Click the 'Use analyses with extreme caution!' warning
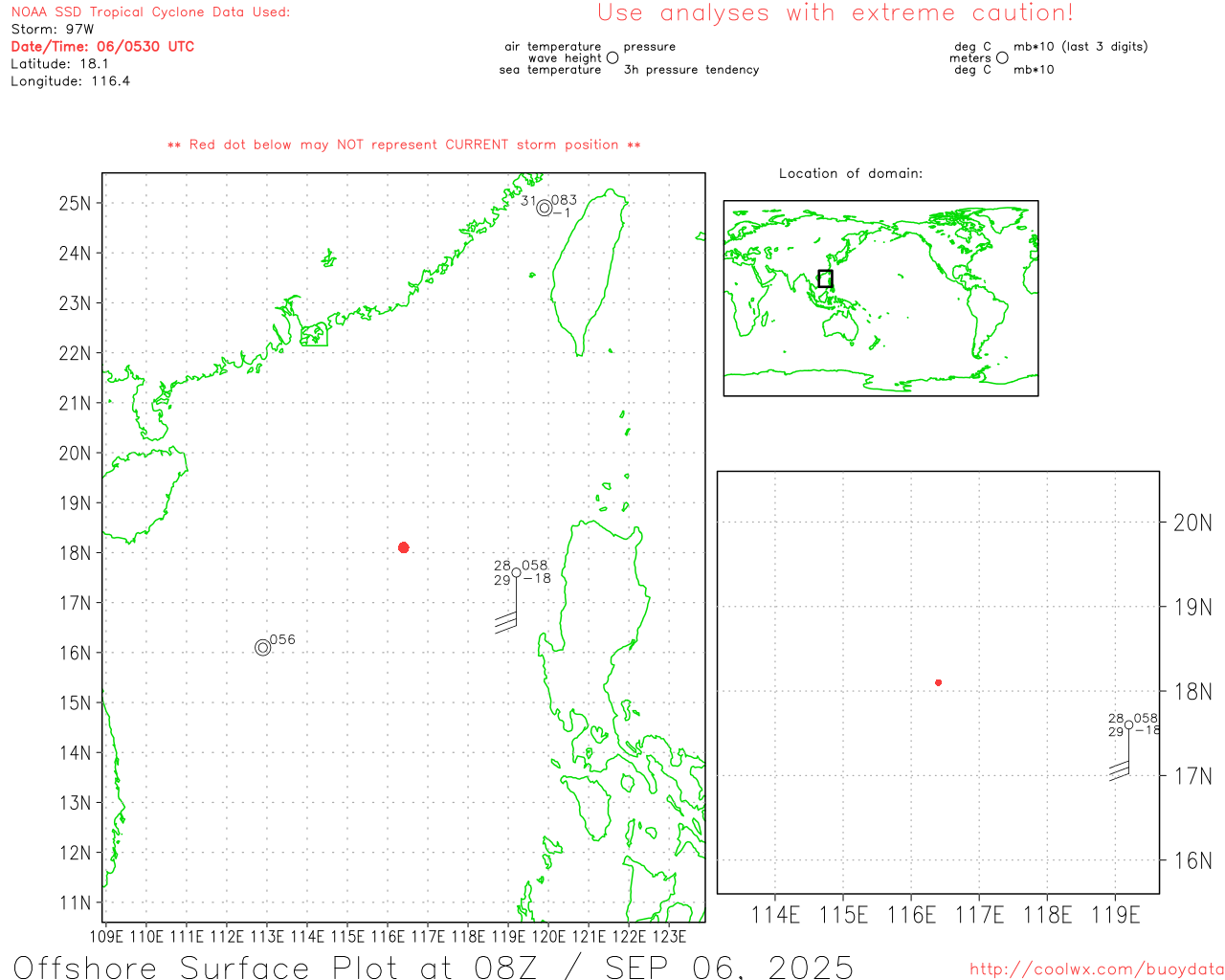The width and height of the screenshot is (1225, 980). click(835, 13)
